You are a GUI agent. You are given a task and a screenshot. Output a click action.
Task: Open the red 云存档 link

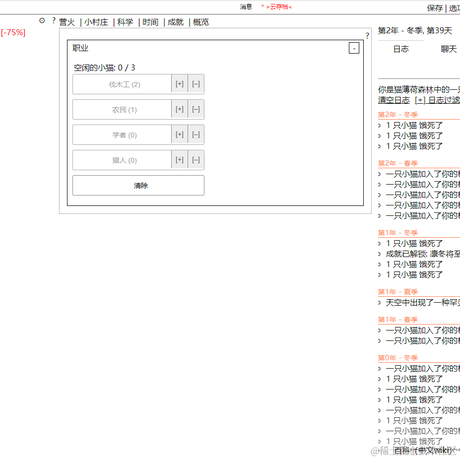[279, 7]
